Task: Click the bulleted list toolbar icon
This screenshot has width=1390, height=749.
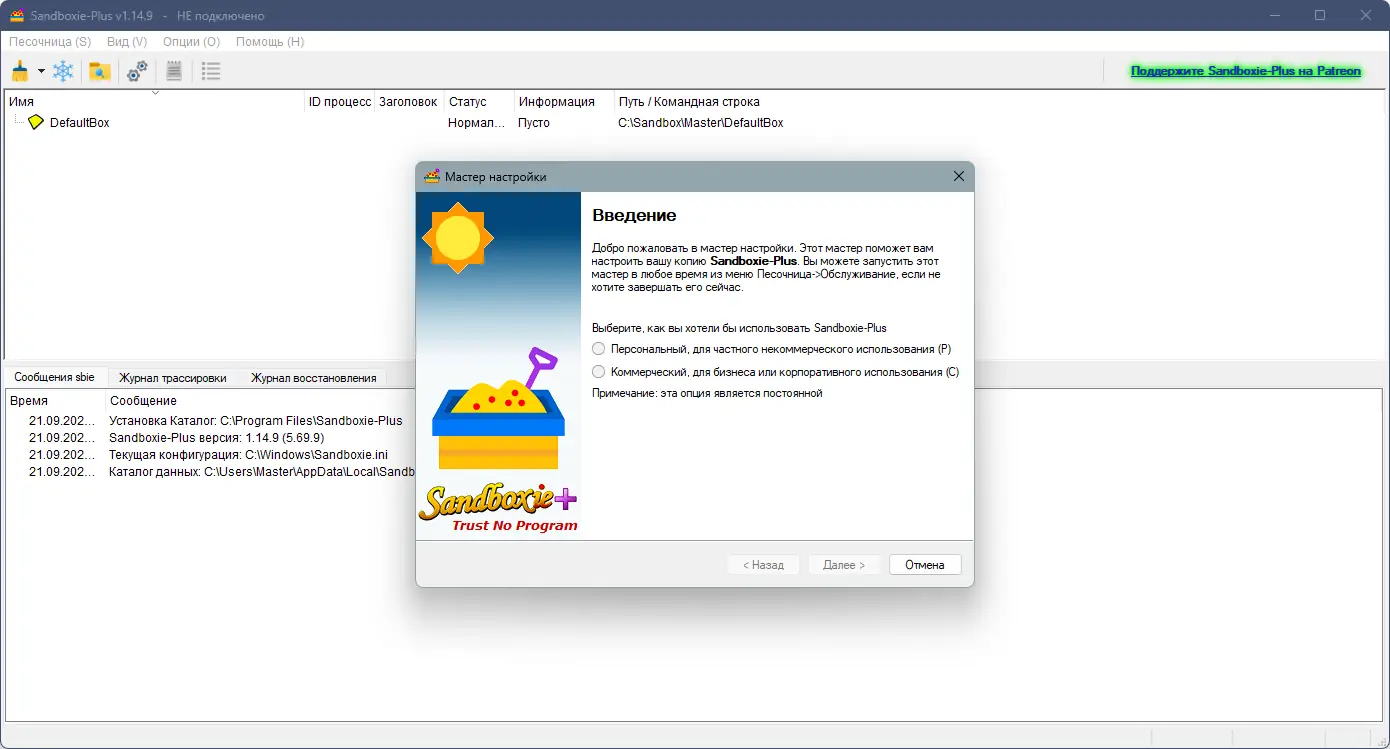Action: 210,71
